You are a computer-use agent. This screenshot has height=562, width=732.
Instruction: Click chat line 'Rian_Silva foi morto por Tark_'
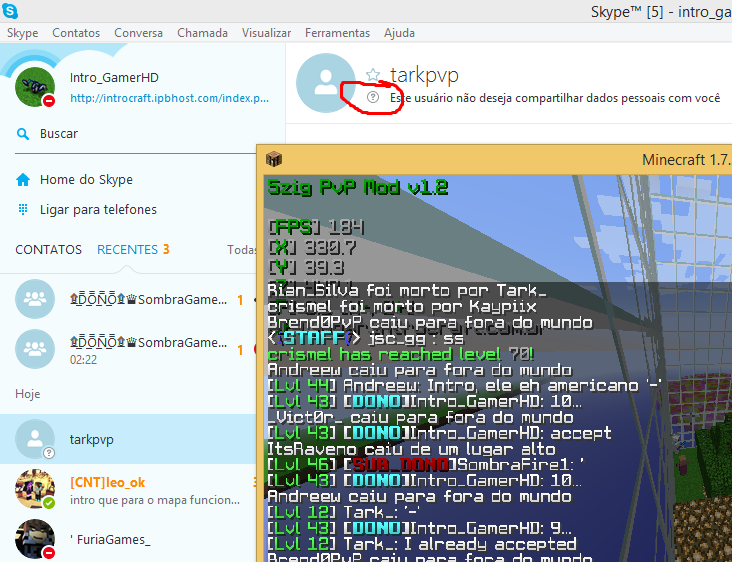(407, 290)
